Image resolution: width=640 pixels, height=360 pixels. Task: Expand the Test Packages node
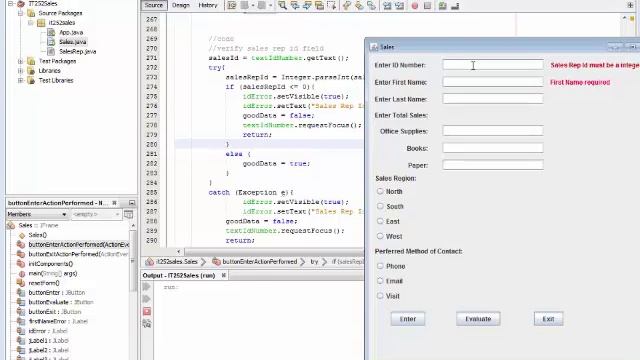(20, 61)
